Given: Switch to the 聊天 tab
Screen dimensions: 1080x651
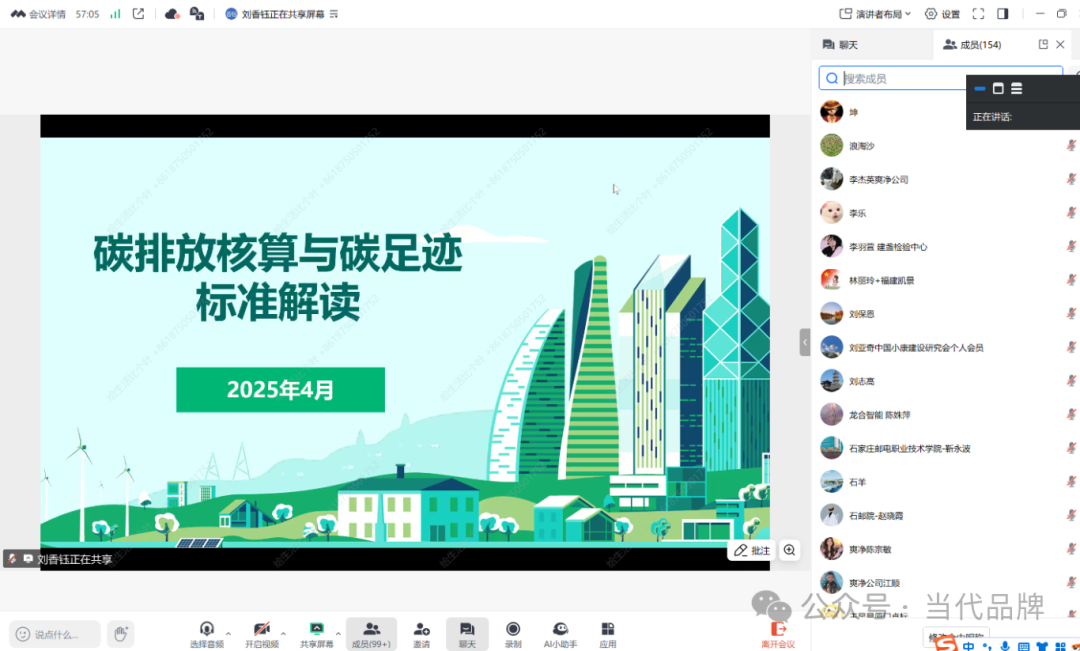Looking at the screenshot, I should pos(840,45).
